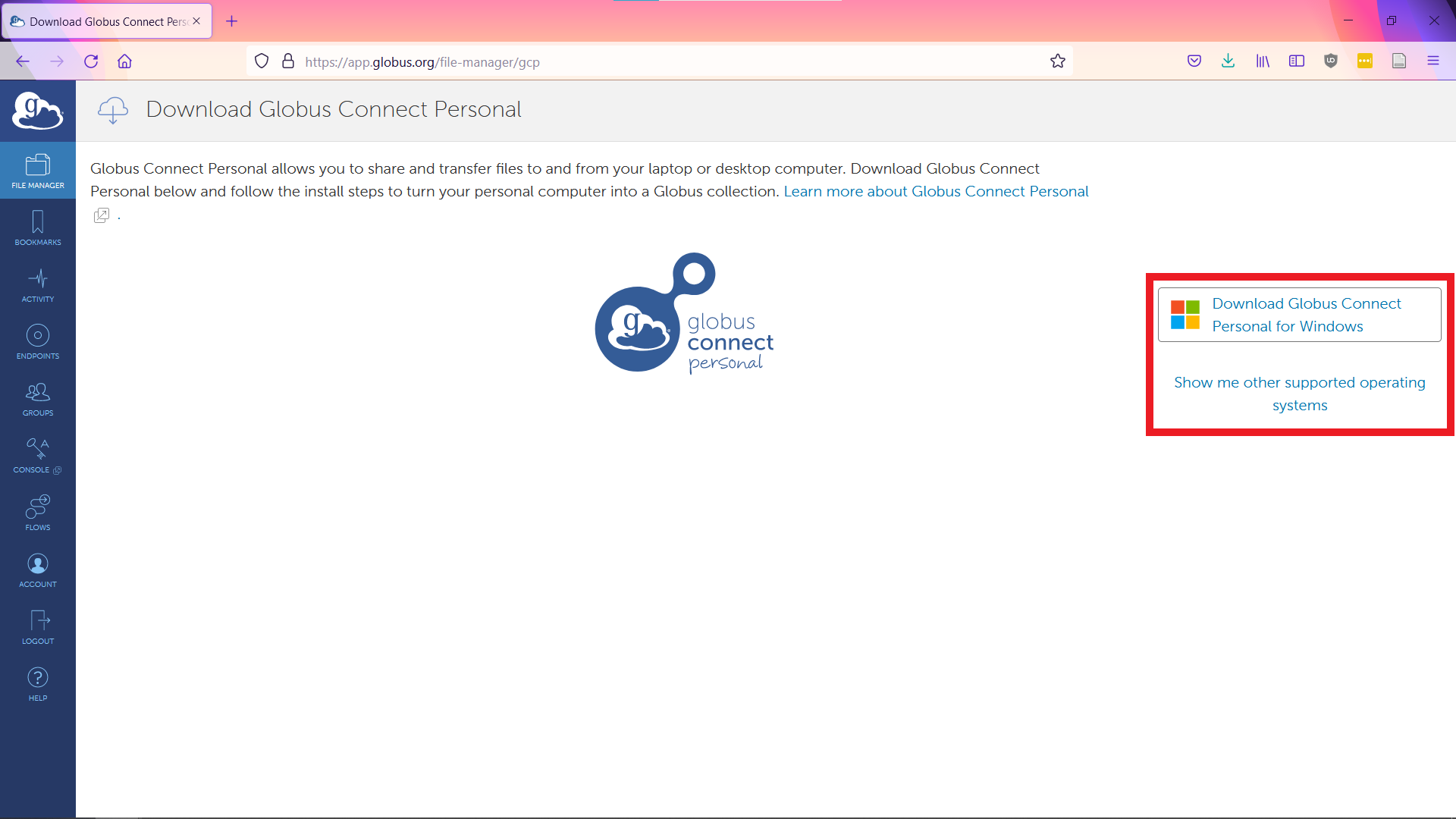The width and height of the screenshot is (1456, 819).
Task: Click the Globus Connect Personal logo image
Action: pos(685,314)
